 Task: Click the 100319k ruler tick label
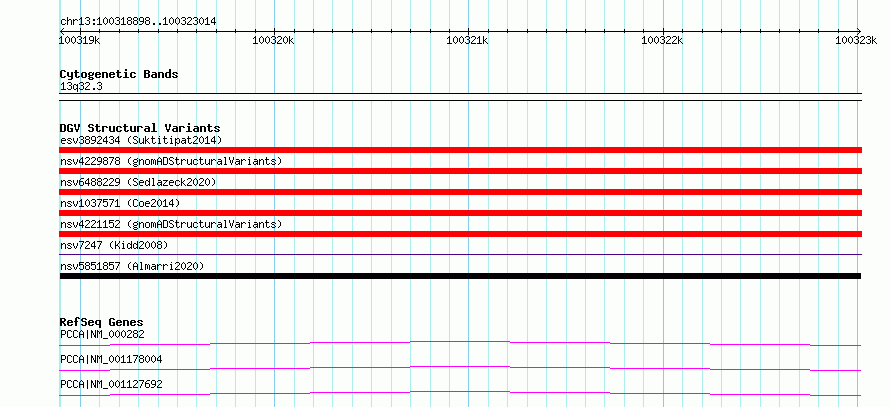click(x=80, y=40)
